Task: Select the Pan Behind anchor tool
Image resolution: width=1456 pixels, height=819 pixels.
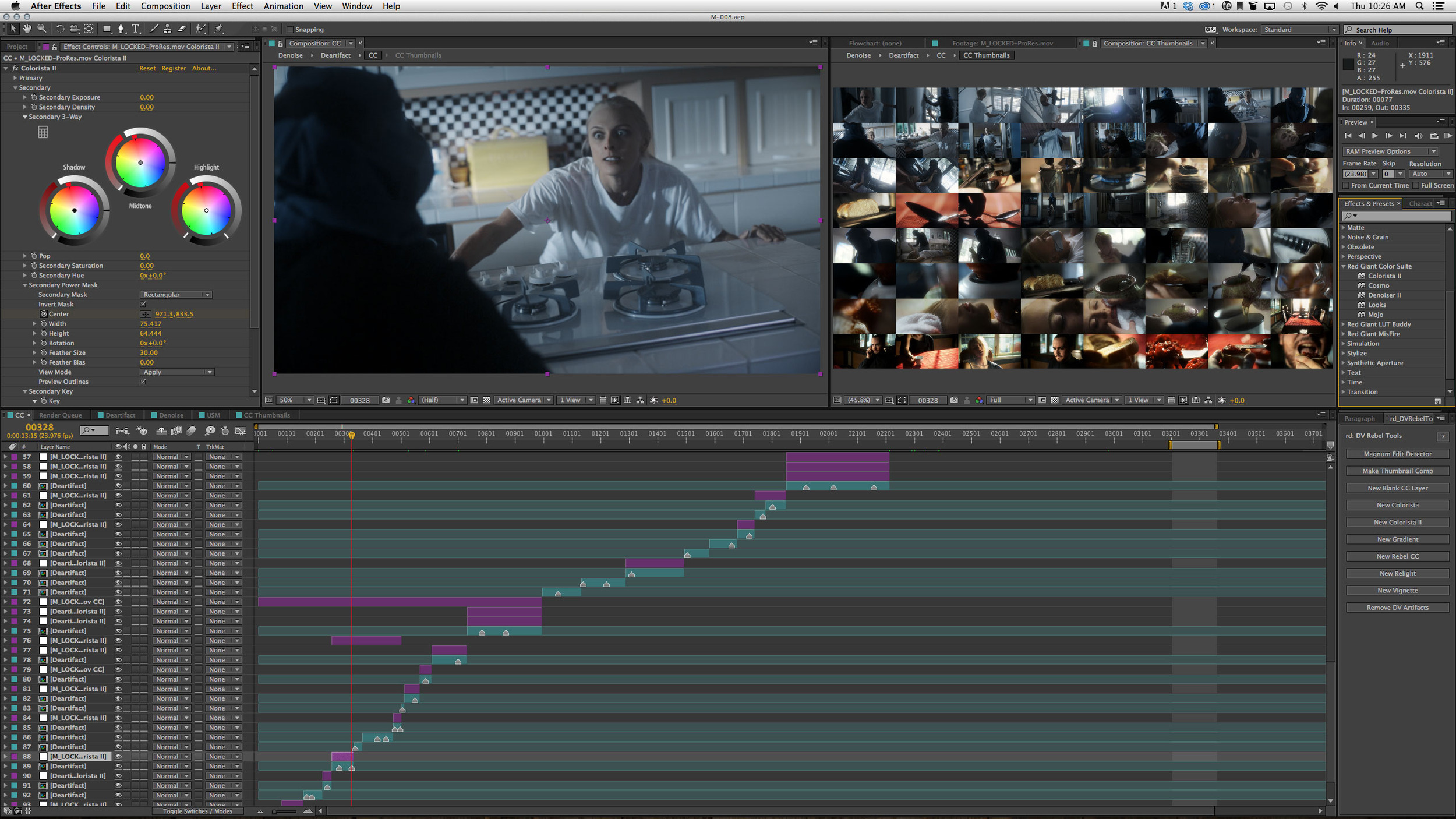Action: coord(89,29)
